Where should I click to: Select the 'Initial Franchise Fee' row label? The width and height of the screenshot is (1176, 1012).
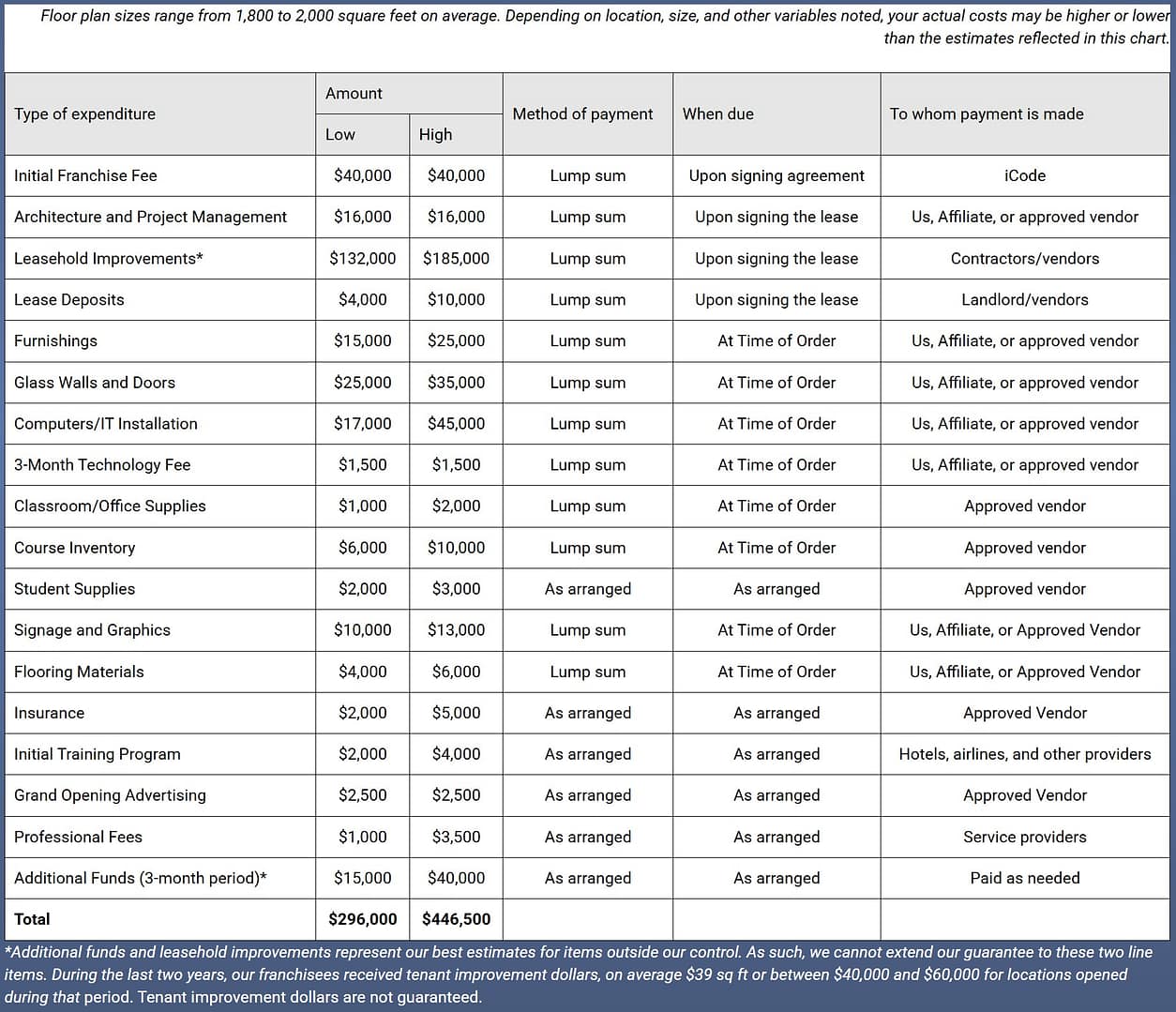pyautogui.click(x=85, y=175)
